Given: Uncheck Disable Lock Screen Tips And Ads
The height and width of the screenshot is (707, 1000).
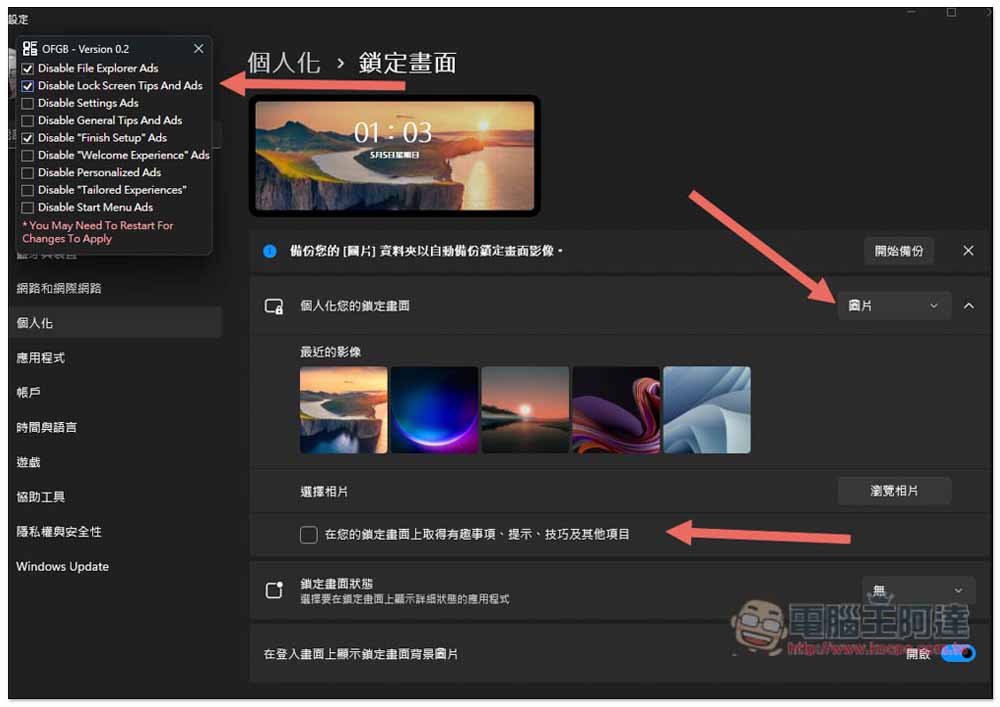Looking at the screenshot, I should pos(27,85).
